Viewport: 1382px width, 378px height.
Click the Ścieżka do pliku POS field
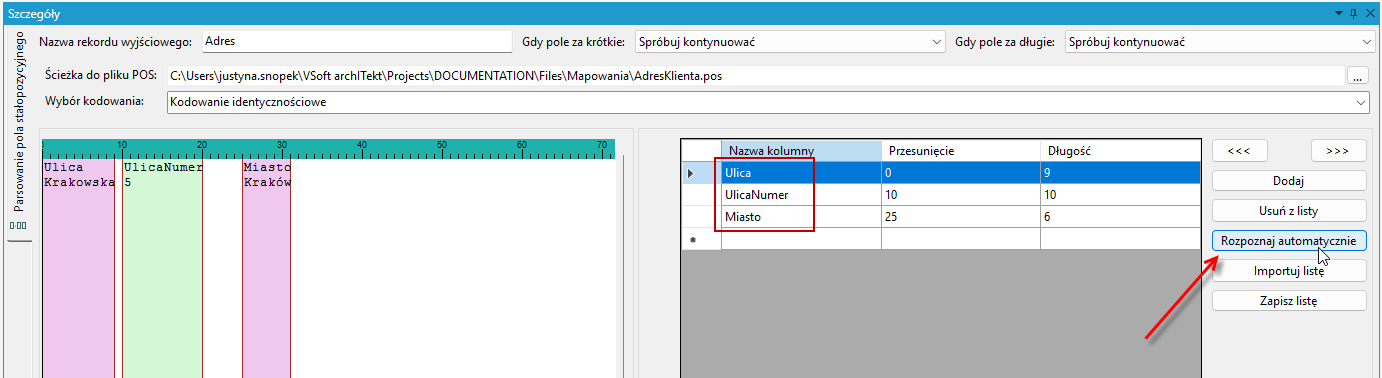coord(755,75)
